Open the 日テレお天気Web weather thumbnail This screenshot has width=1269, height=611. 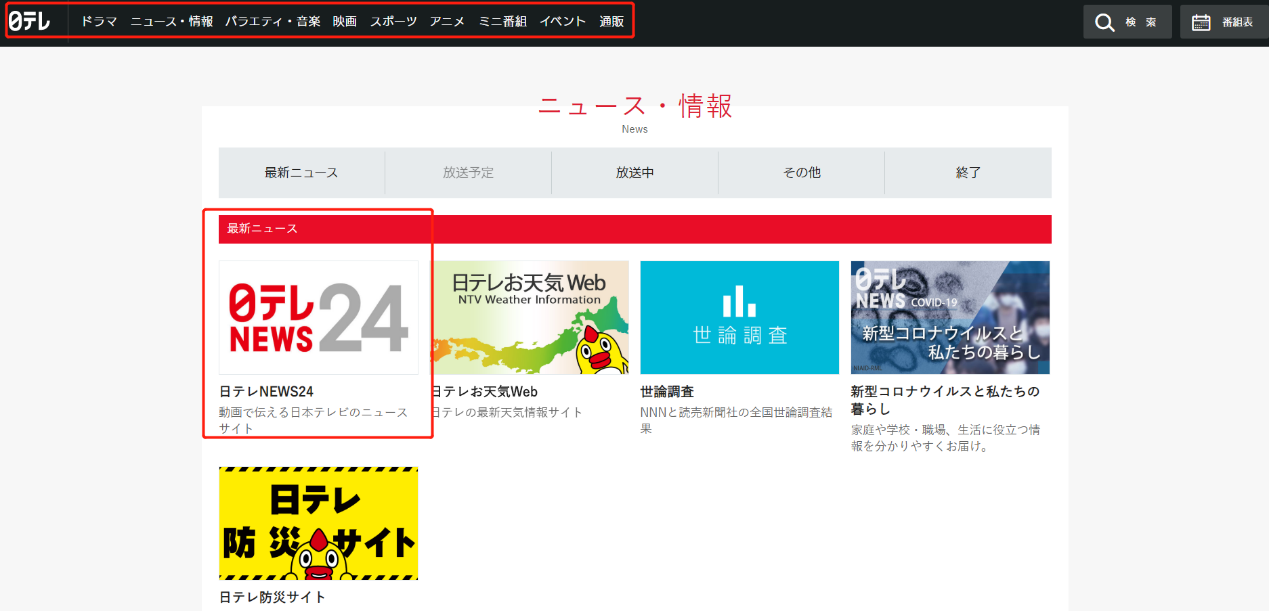[x=530, y=318]
